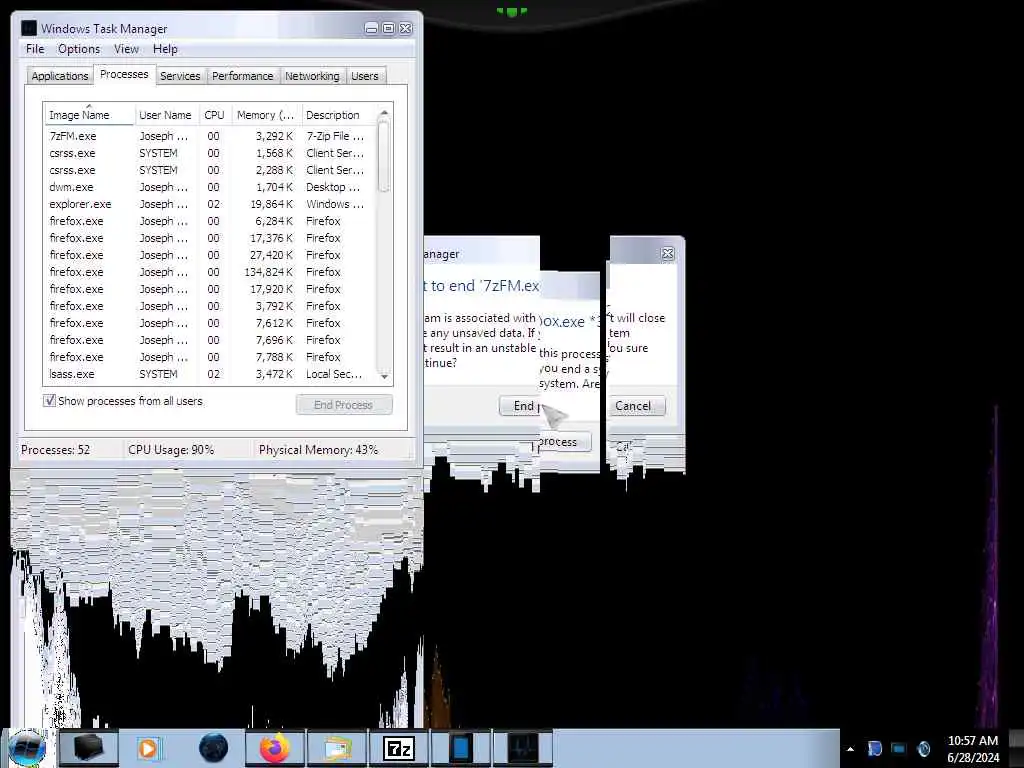Confirm End process in the dialog

[520, 406]
